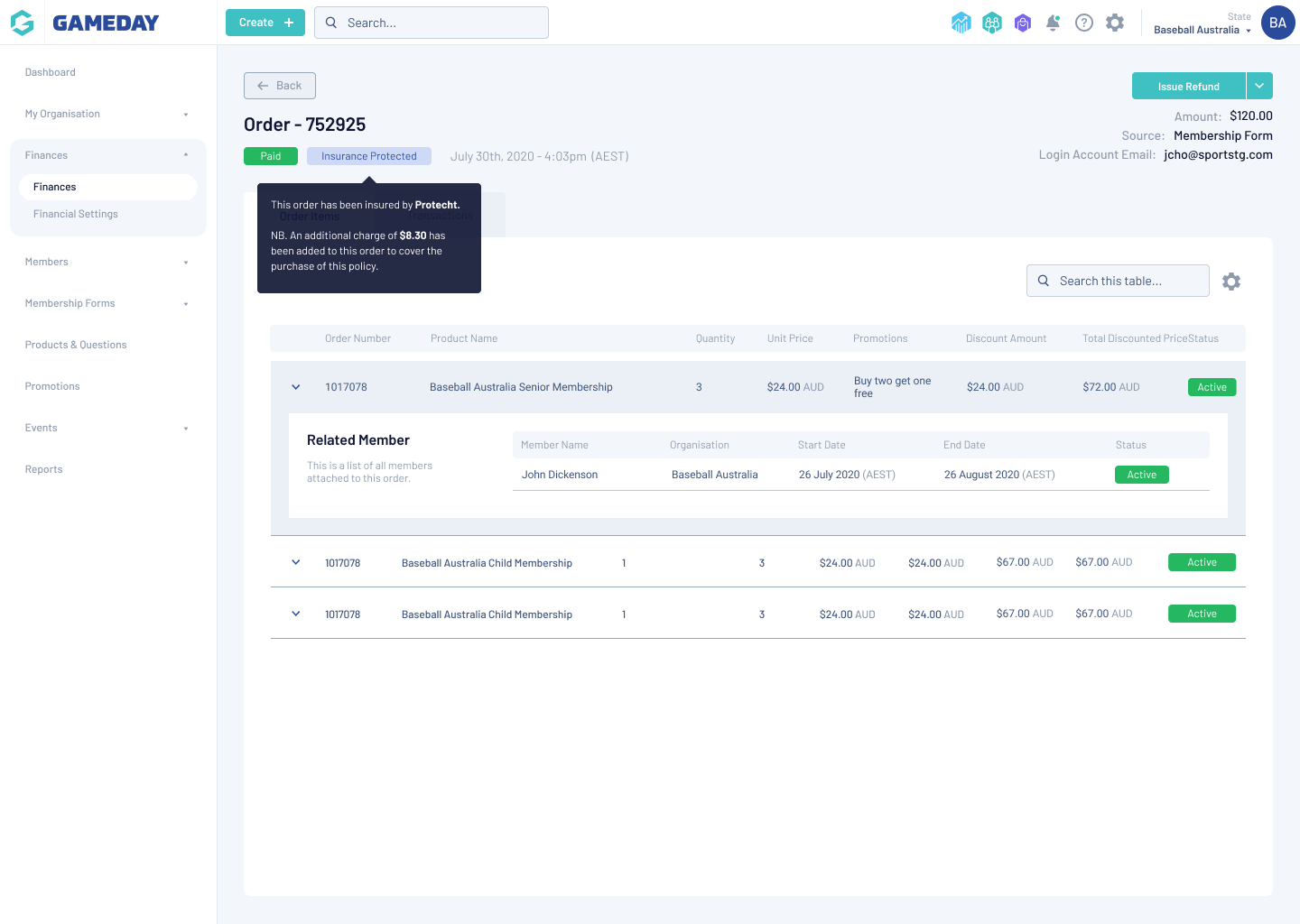Image resolution: width=1300 pixels, height=924 pixels.
Task: Expand the first Child Membership row
Action: coord(296,562)
